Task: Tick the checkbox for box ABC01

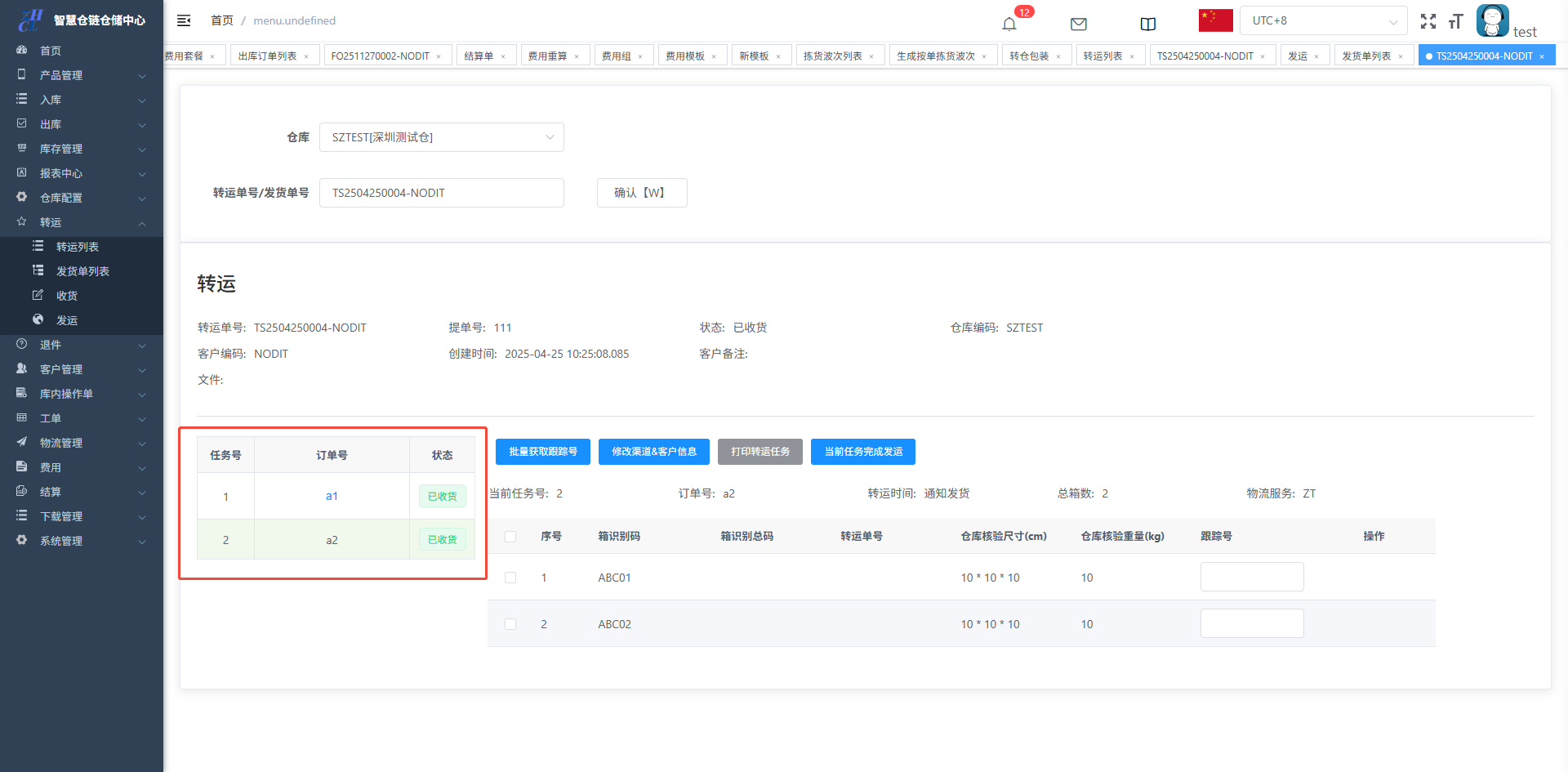Action: (x=510, y=578)
